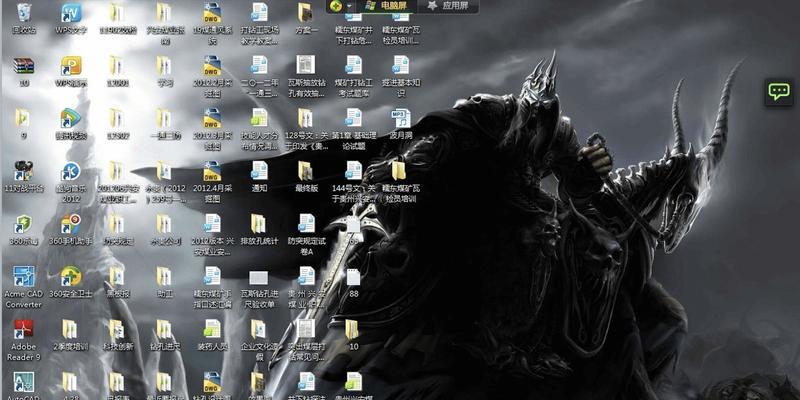Screen dimensions: 800x400
Task: Select the 17307 folder
Action: [x=118, y=124]
